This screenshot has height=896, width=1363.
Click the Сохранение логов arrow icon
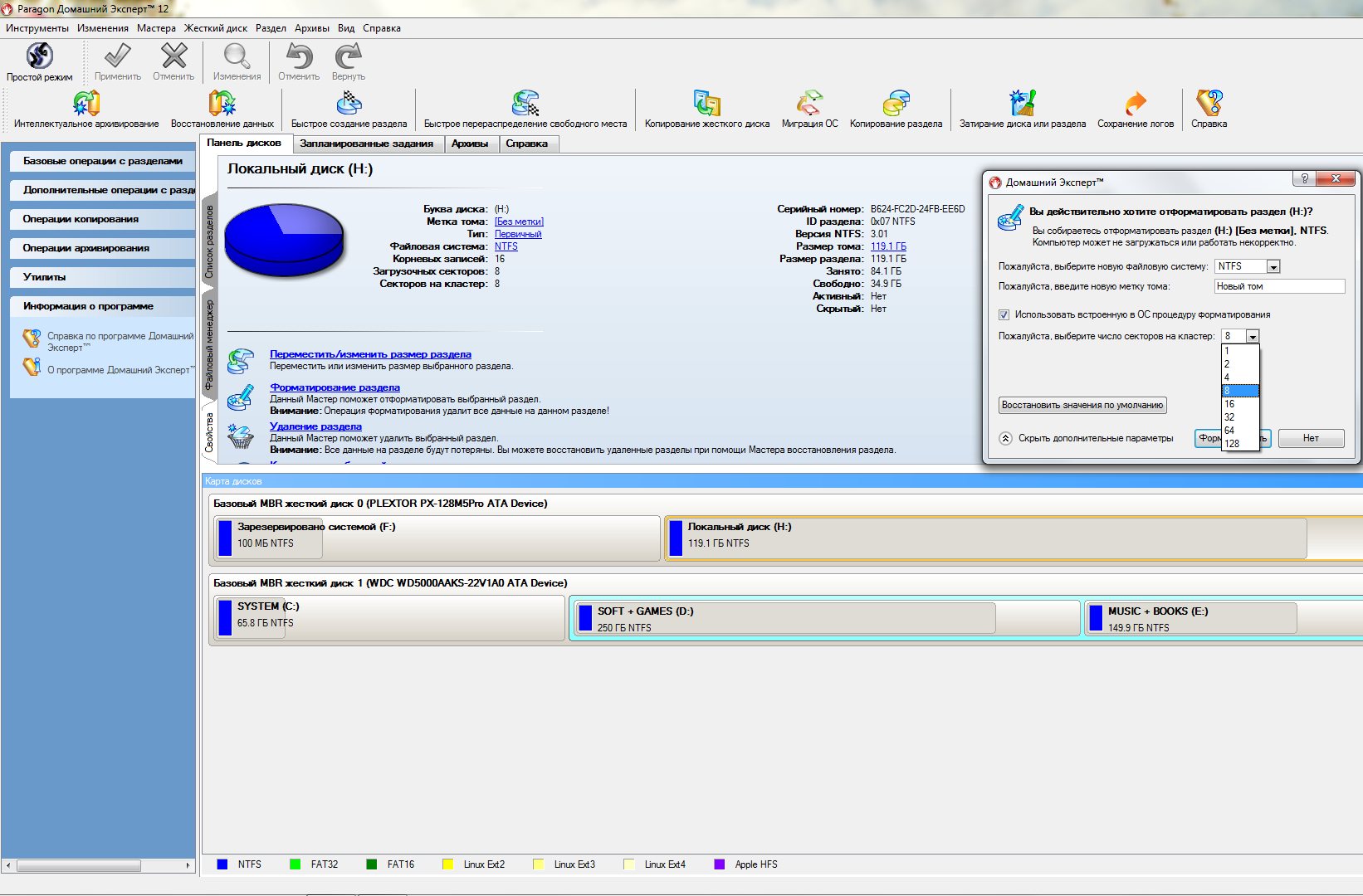point(1136,103)
